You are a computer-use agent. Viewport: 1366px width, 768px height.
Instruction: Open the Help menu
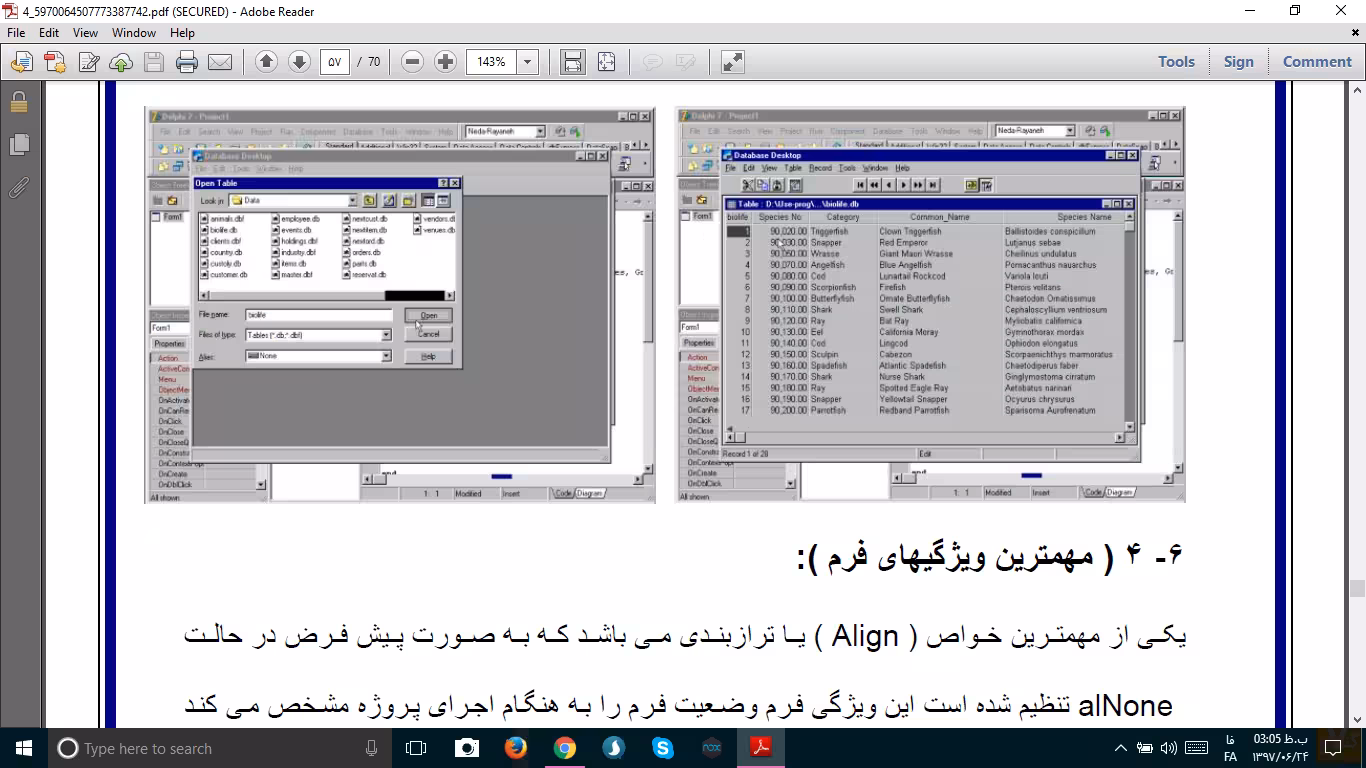point(182,33)
